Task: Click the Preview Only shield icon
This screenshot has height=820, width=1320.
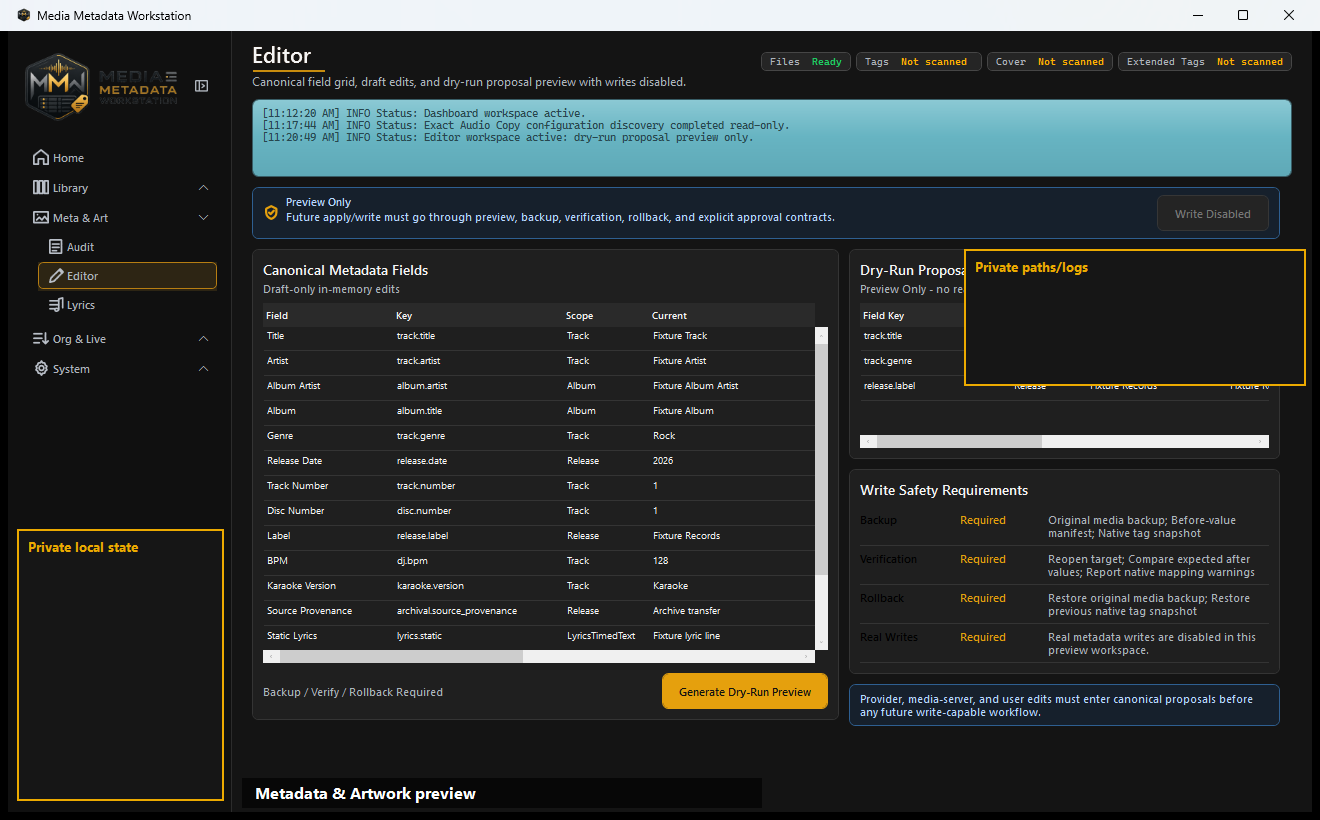Action: (x=271, y=213)
